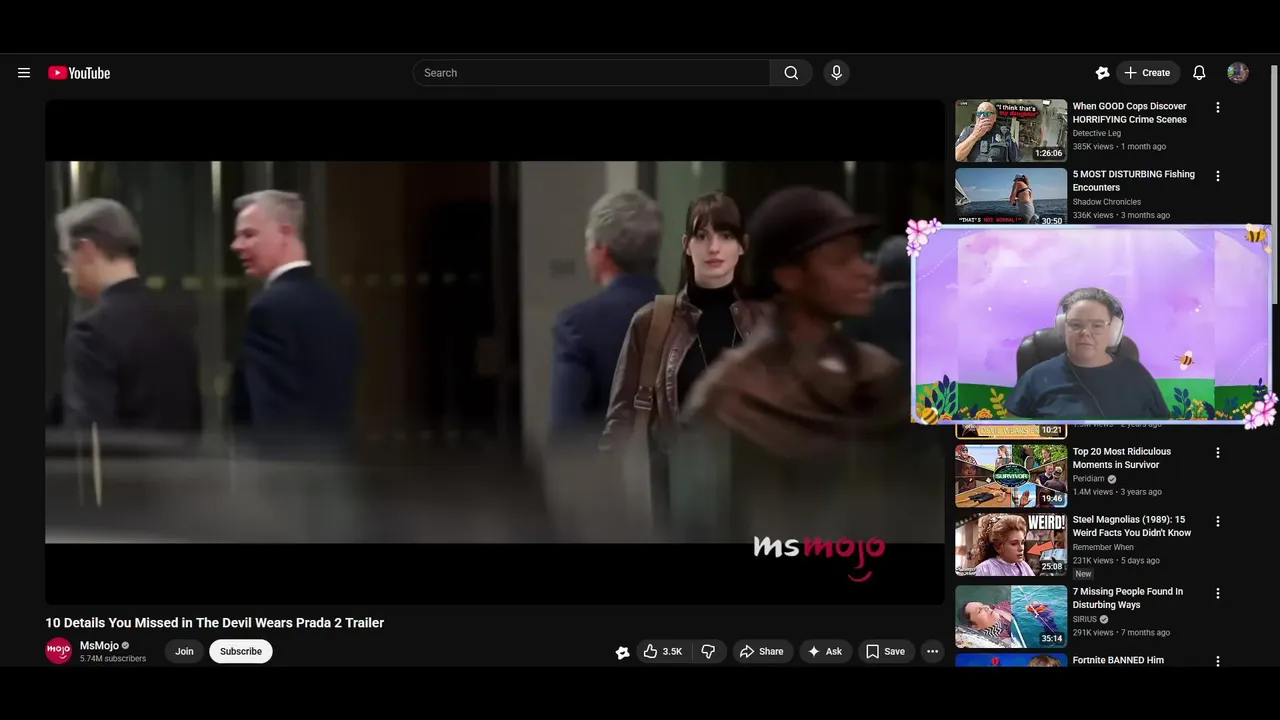Open options for Survivor video
This screenshot has width=1280, height=720.
(1218, 453)
